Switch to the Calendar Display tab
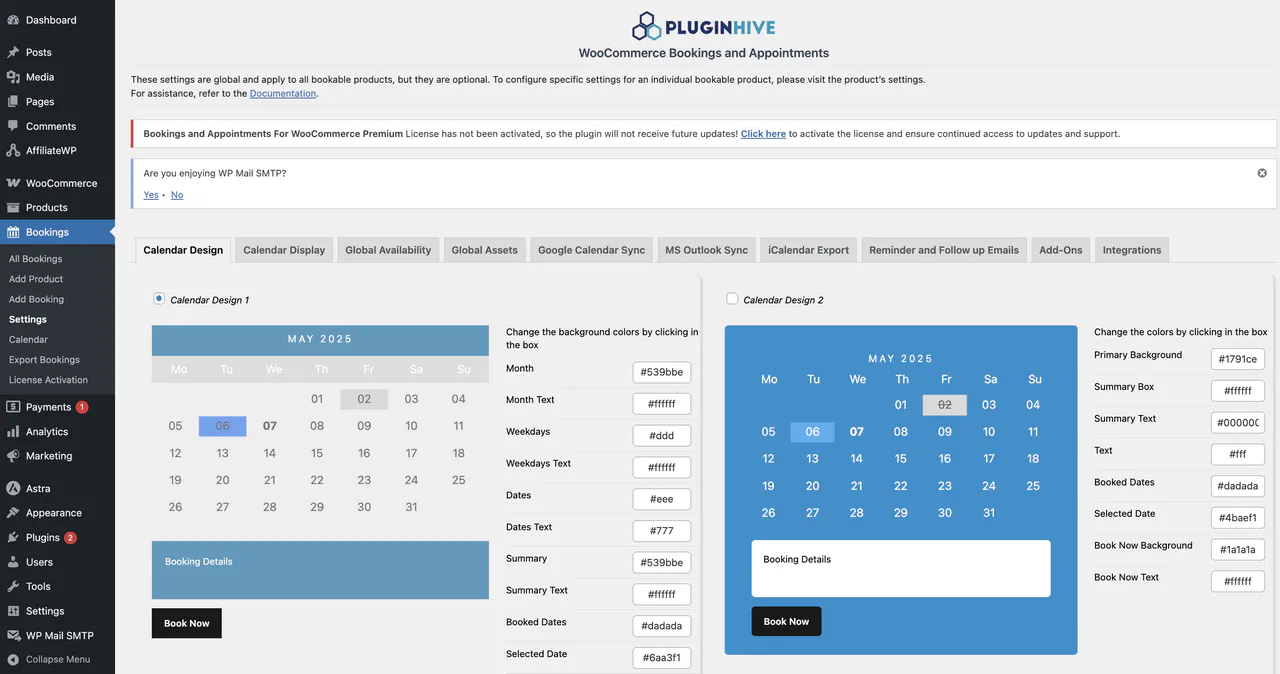 click(284, 250)
